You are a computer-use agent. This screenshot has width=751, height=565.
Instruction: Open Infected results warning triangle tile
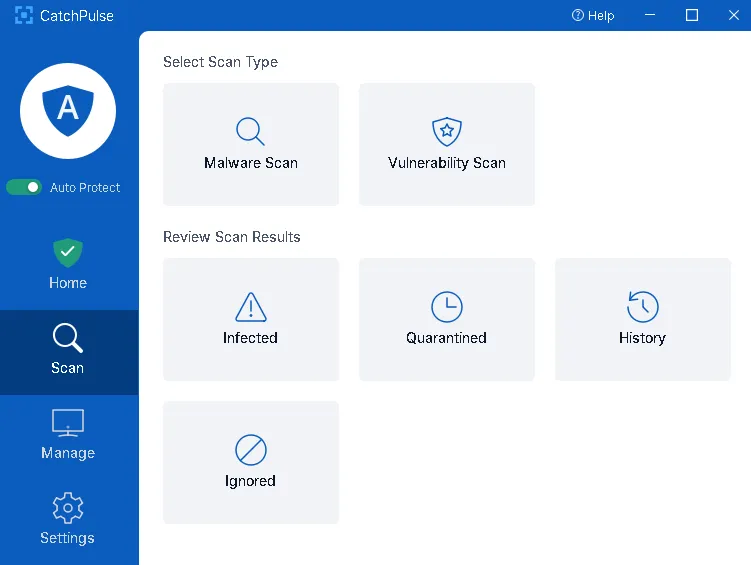(x=250, y=319)
